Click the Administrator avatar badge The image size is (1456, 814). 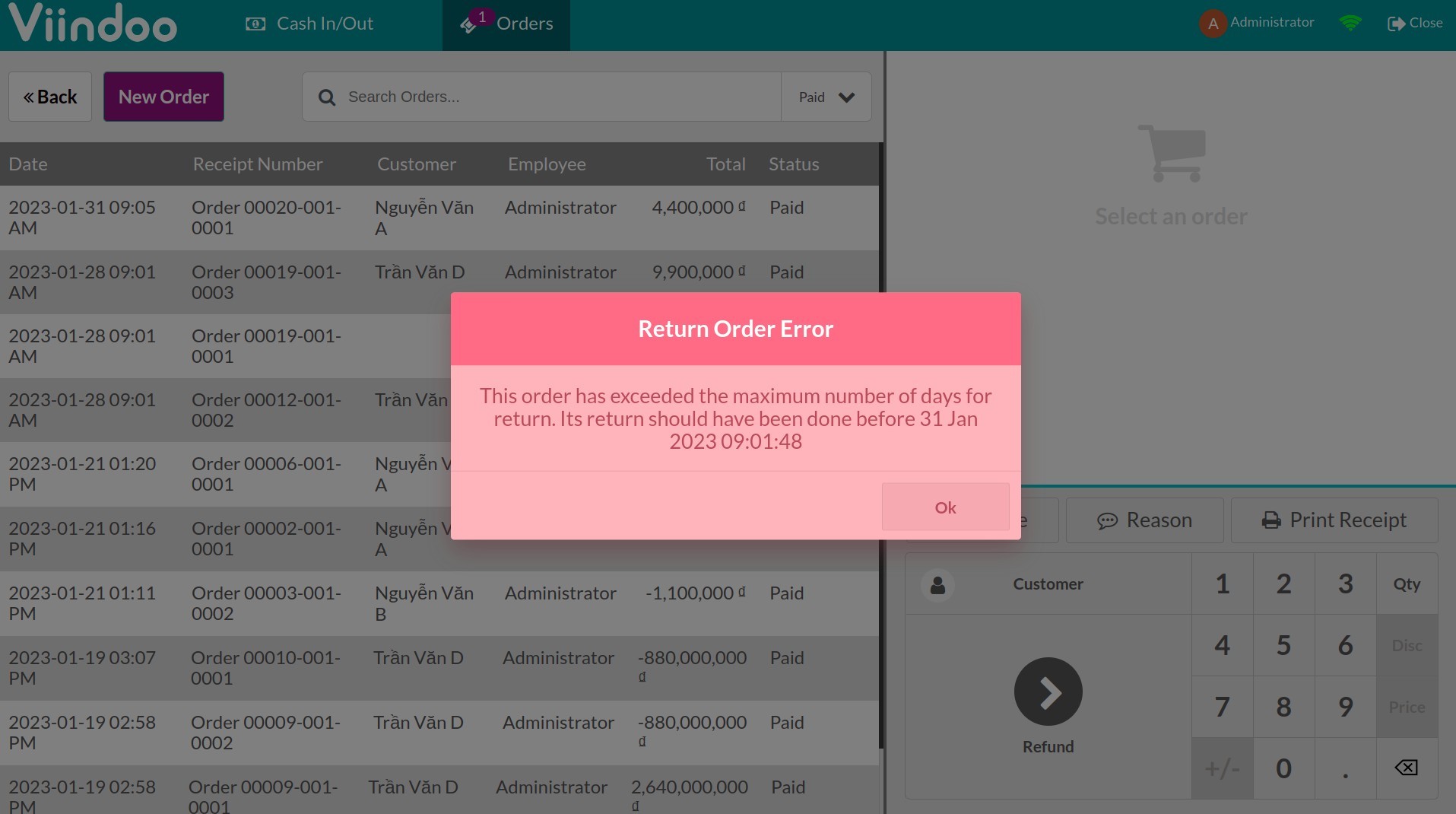click(x=1213, y=24)
